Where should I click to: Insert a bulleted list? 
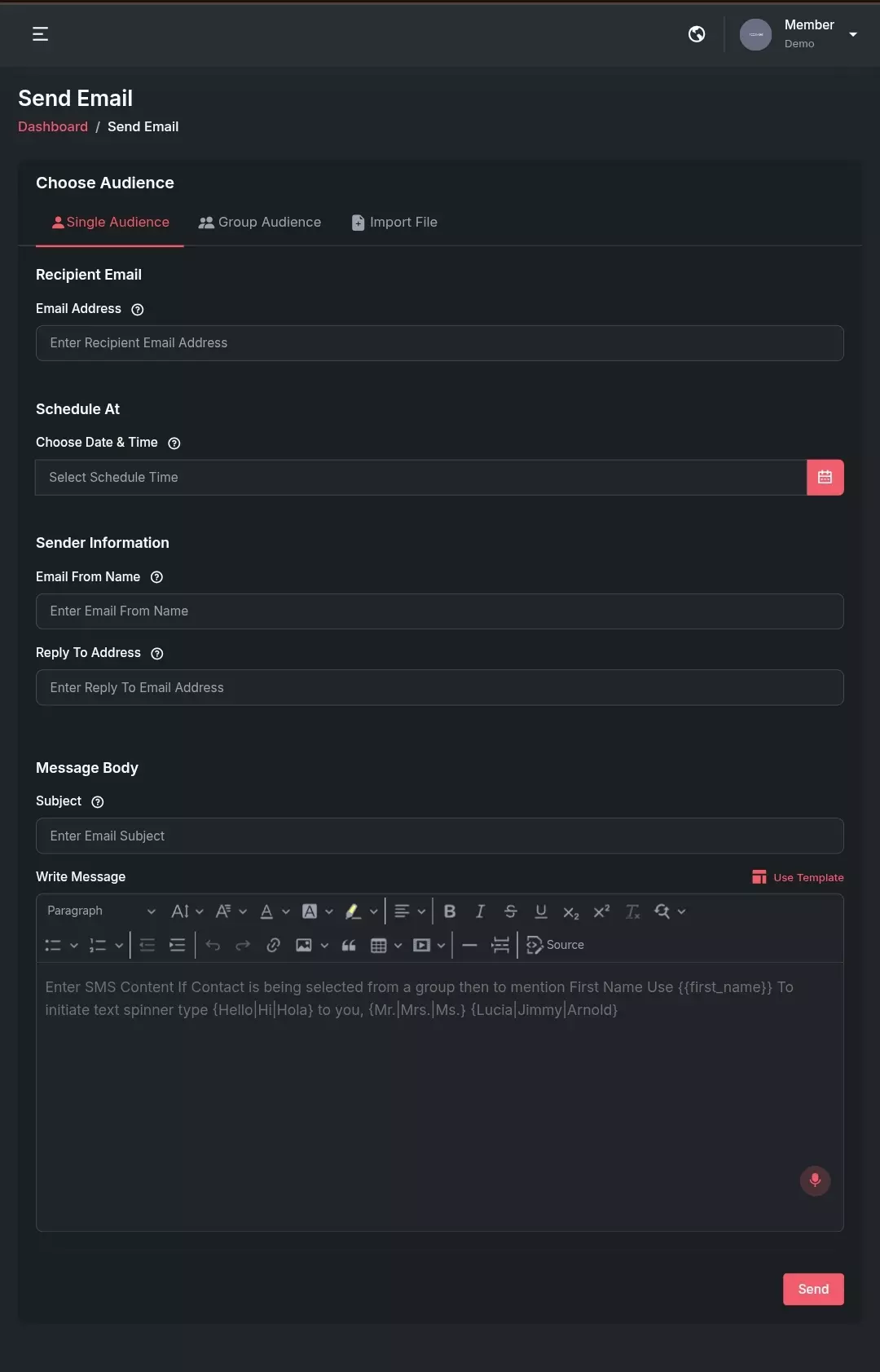(53, 946)
